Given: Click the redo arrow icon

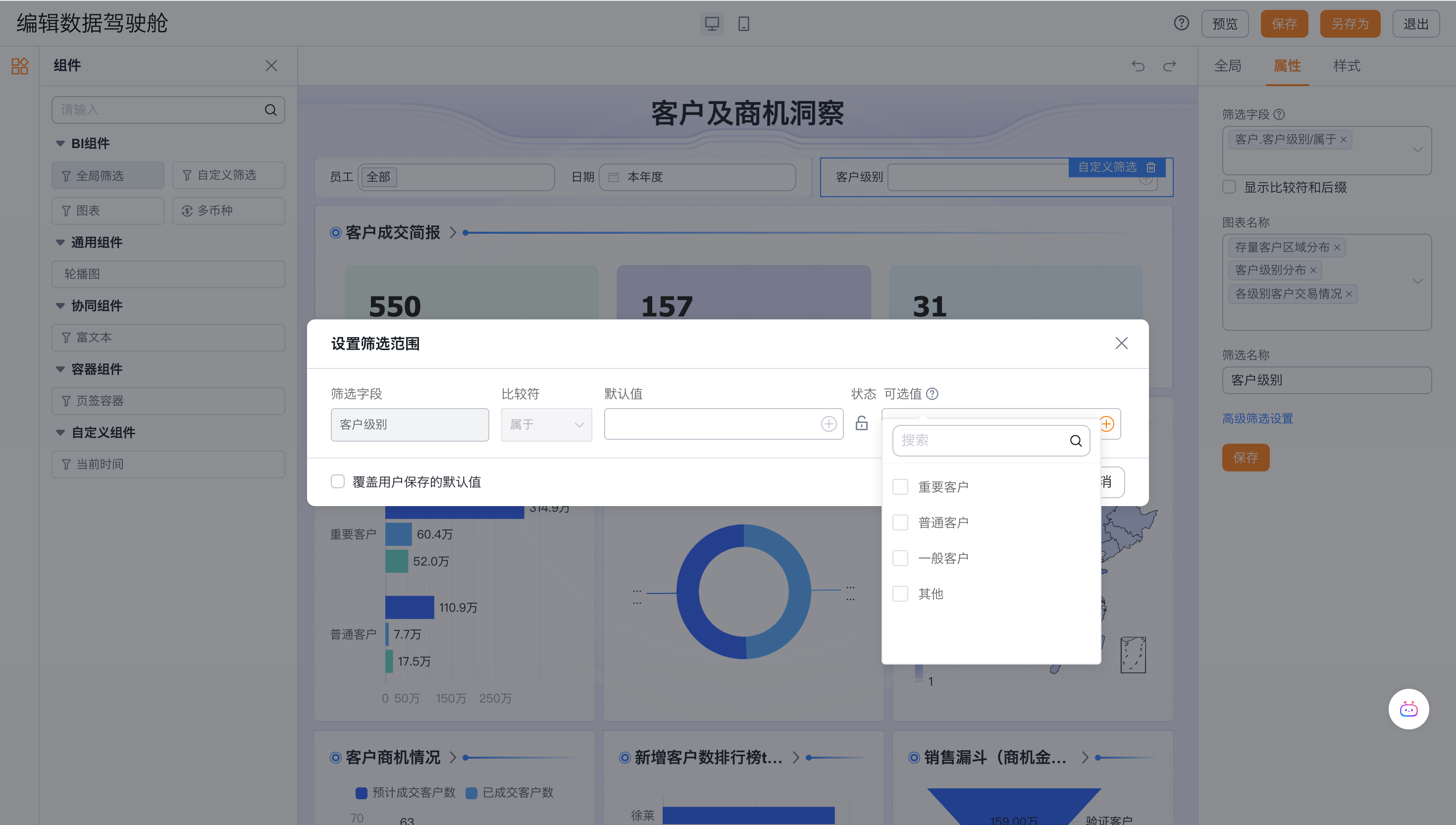Looking at the screenshot, I should [1169, 66].
